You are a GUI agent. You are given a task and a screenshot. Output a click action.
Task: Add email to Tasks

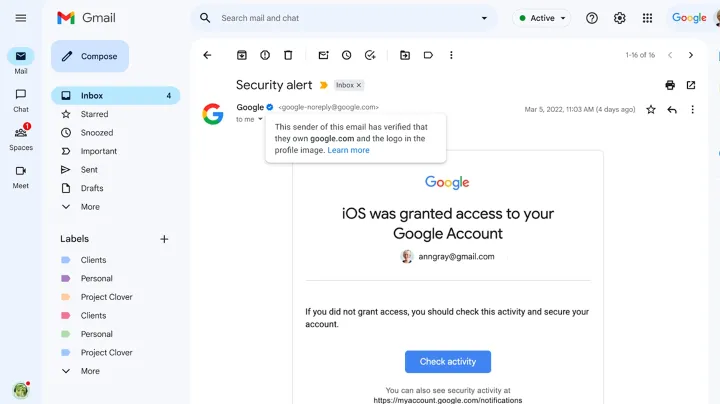coord(370,55)
